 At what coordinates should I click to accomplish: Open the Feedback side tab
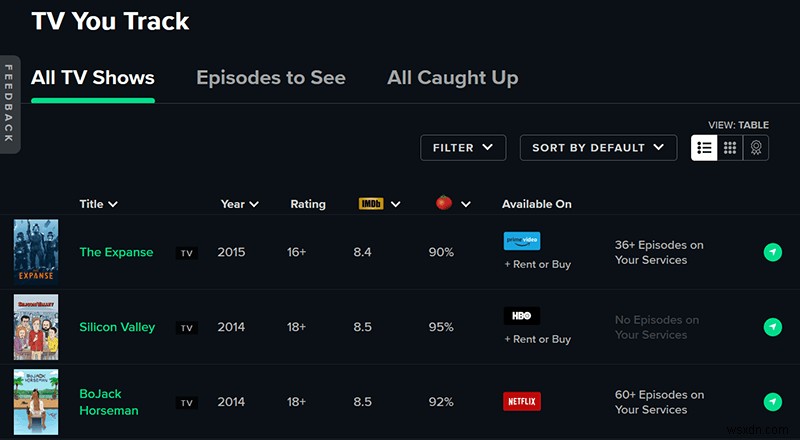(9, 103)
